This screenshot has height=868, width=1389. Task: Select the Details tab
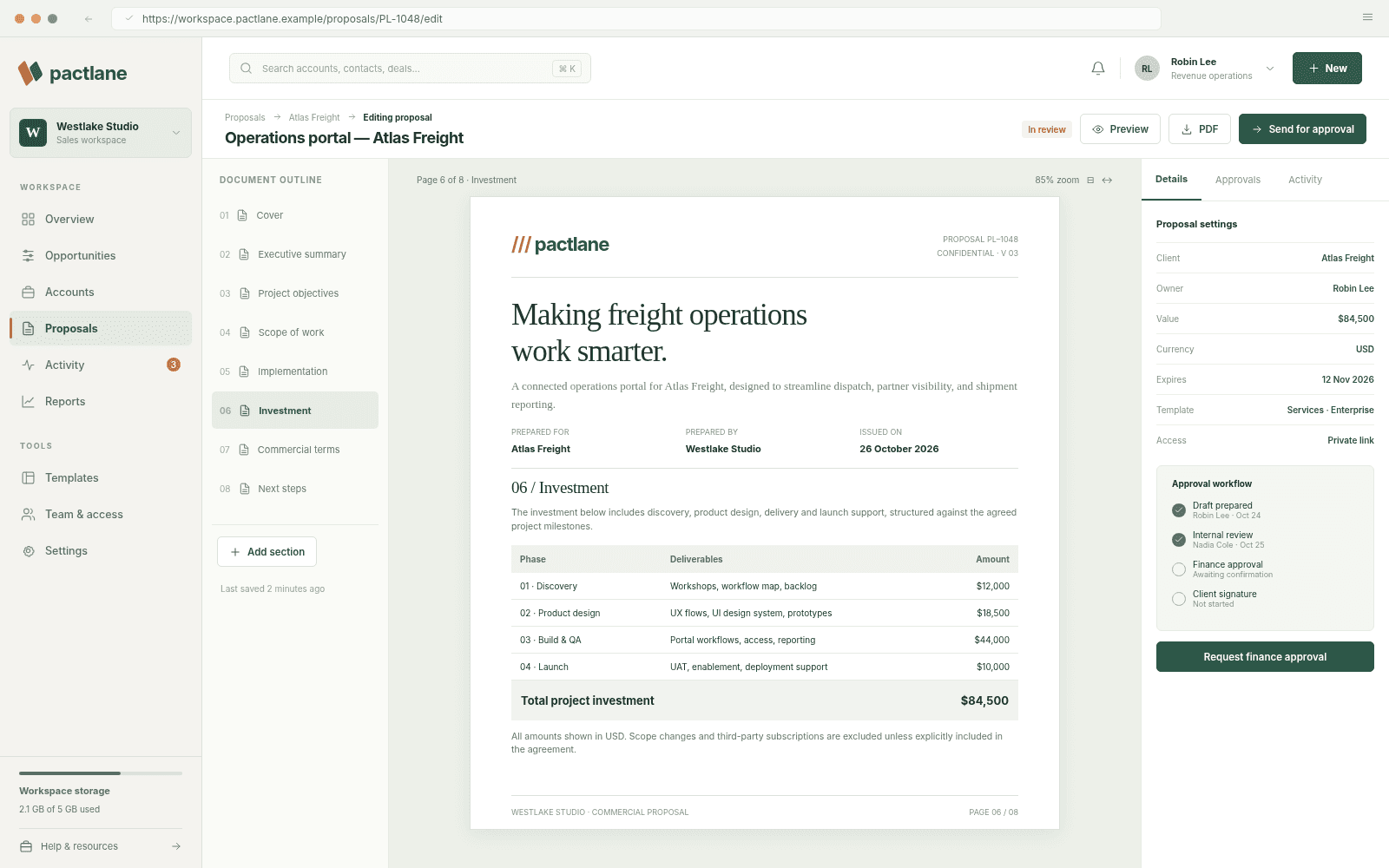pyautogui.click(x=1171, y=180)
